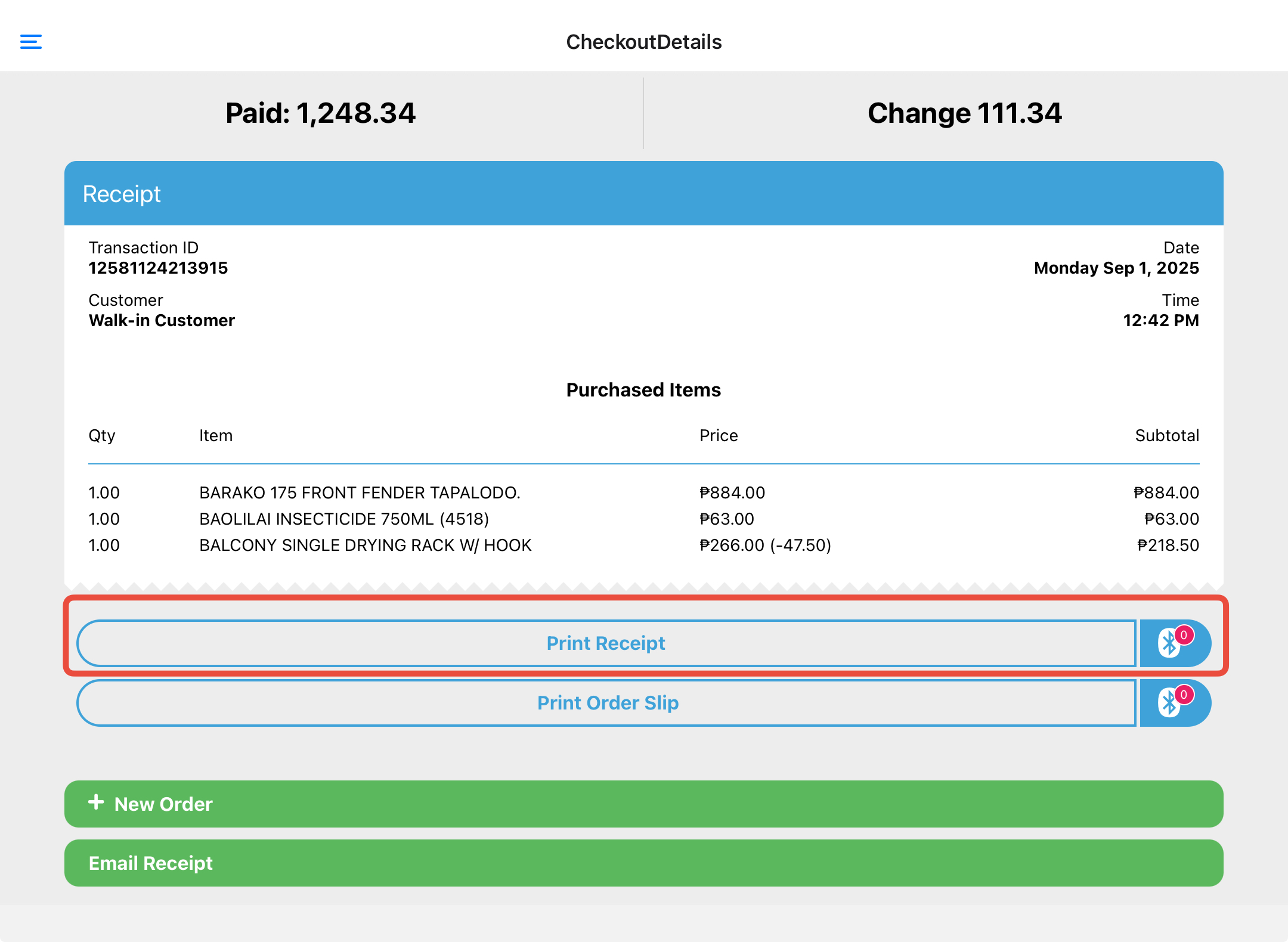Click the discounted price ₱266.00 (-47.50)
Viewport: 1288px width, 942px height.
(765, 546)
